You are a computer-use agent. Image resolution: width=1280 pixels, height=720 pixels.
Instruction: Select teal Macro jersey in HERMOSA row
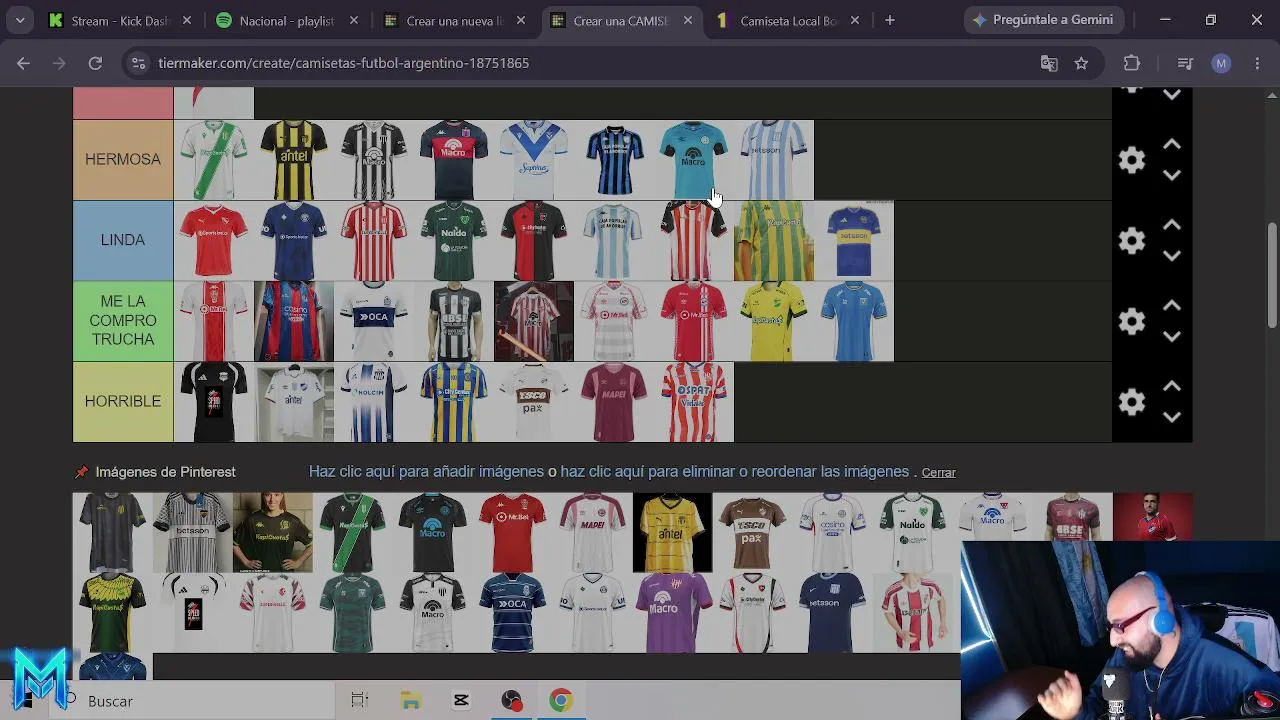[x=694, y=160]
